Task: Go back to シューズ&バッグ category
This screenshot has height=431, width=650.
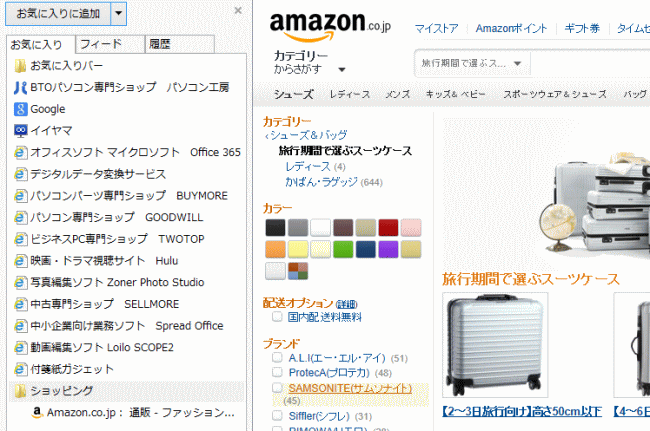Action: [x=306, y=135]
